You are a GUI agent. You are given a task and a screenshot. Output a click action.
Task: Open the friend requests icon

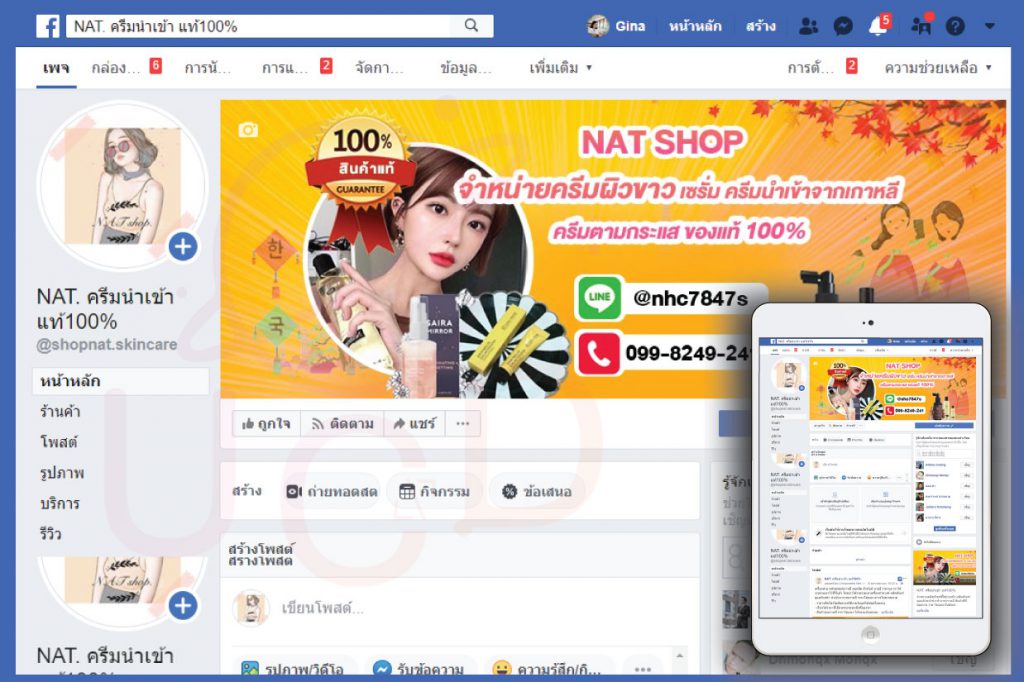[808, 26]
